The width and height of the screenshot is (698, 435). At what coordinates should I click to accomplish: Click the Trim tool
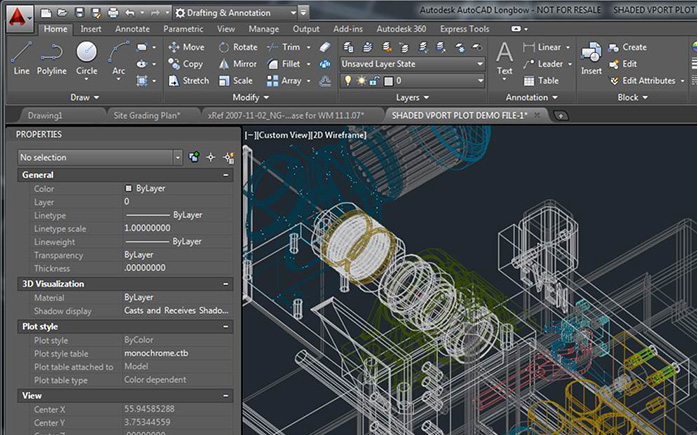tap(284, 47)
